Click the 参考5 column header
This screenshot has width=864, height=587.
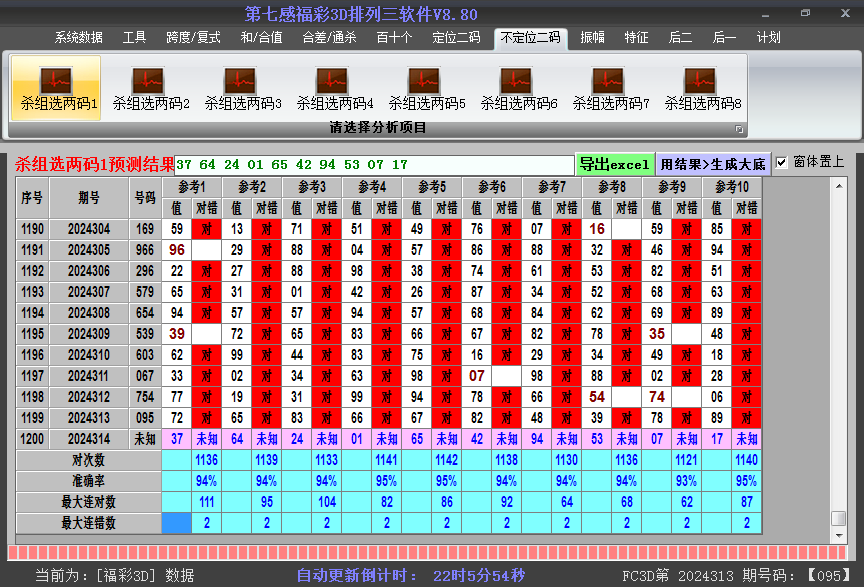(x=432, y=187)
